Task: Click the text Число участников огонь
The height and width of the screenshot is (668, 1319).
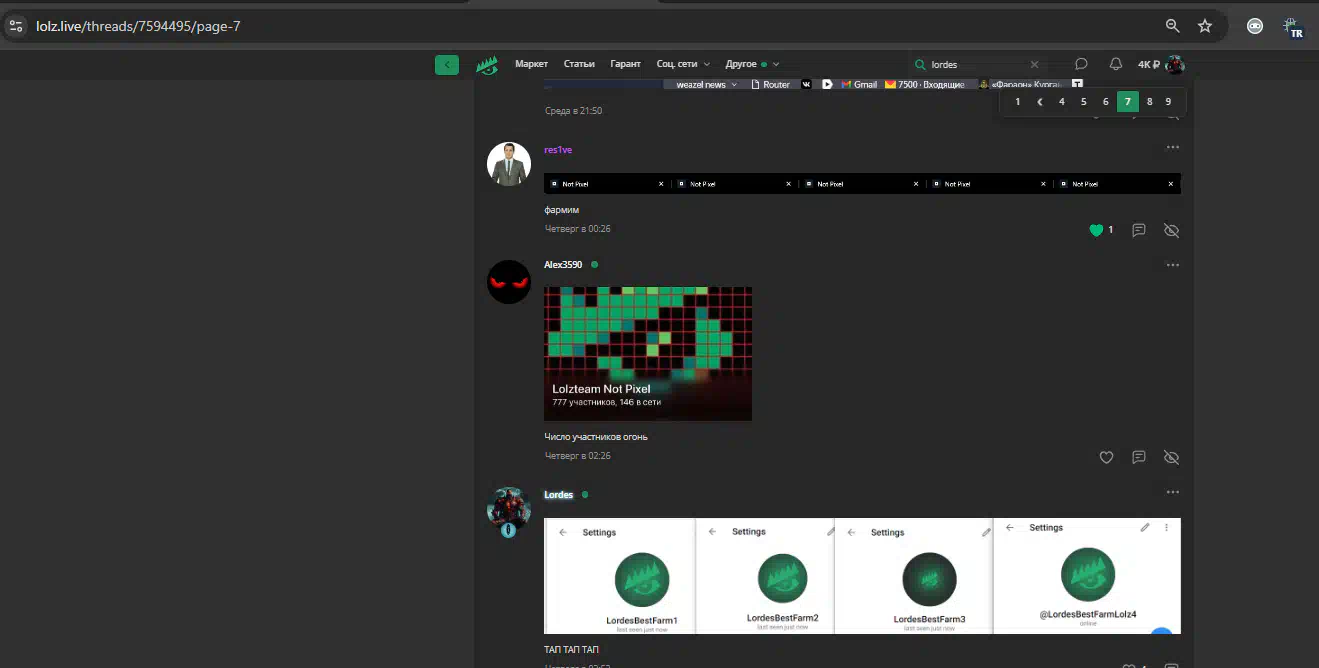Action: (x=596, y=437)
